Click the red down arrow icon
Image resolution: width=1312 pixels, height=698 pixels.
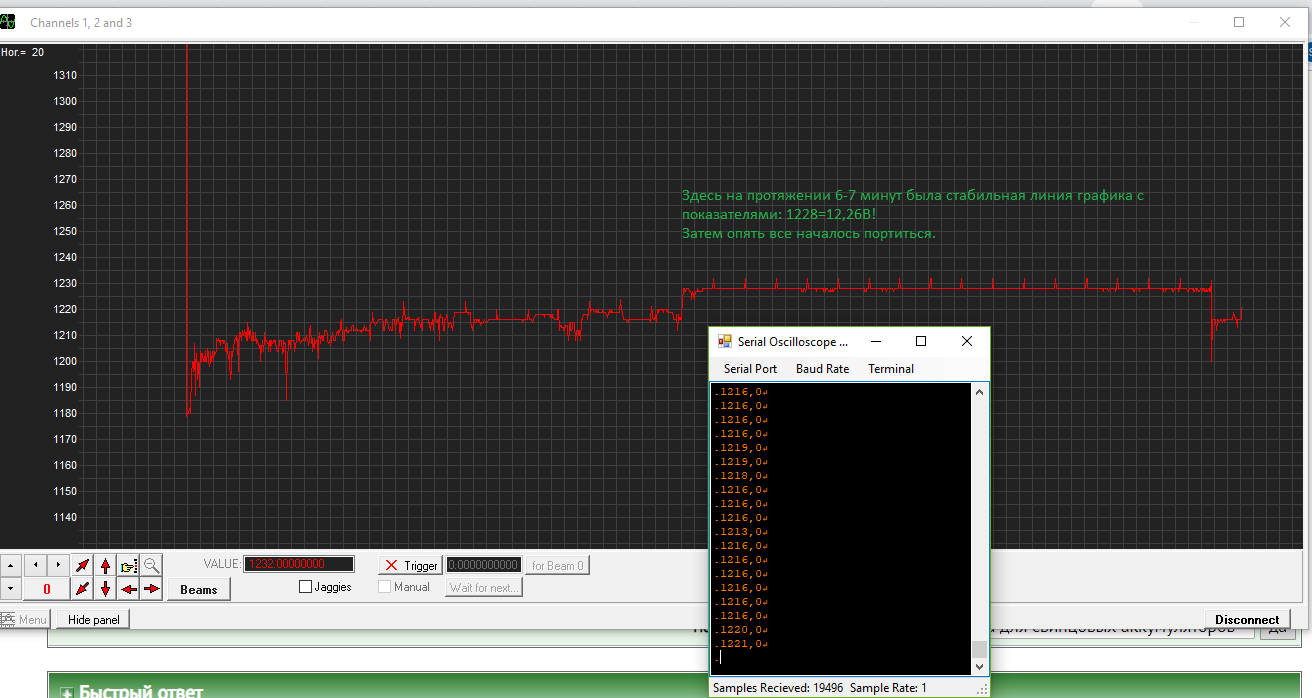(105, 589)
